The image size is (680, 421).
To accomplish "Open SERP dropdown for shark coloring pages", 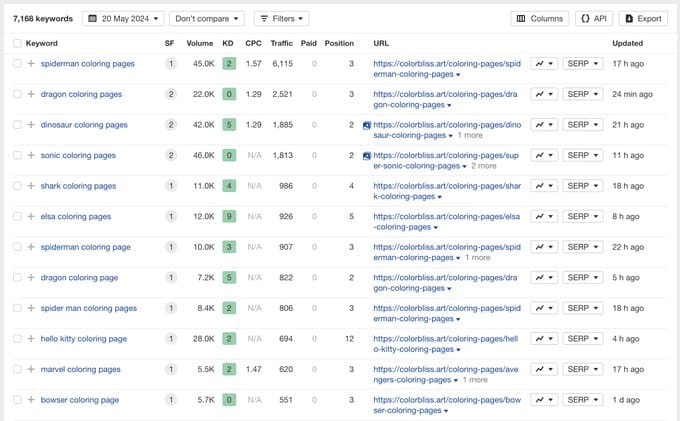I will click(x=583, y=186).
